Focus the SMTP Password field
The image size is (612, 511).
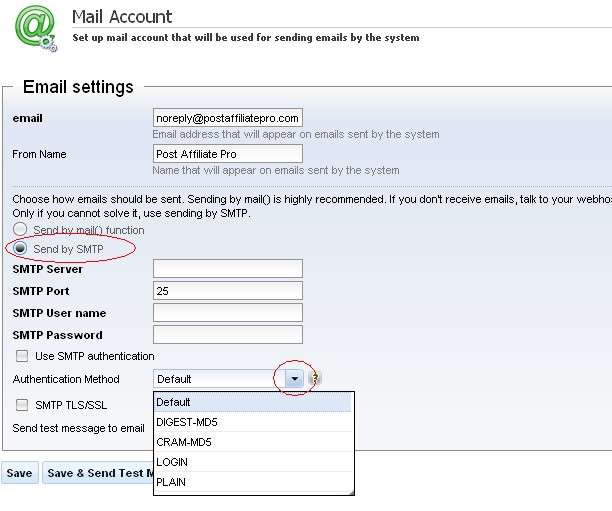click(x=227, y=335)
